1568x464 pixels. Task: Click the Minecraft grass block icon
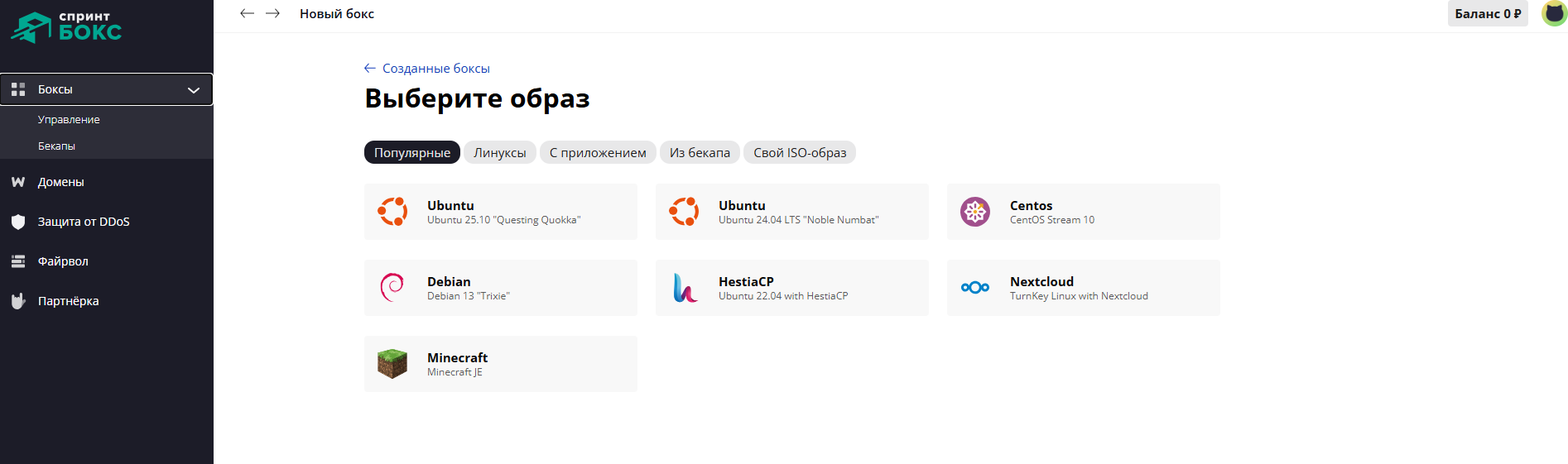(392, 364)
